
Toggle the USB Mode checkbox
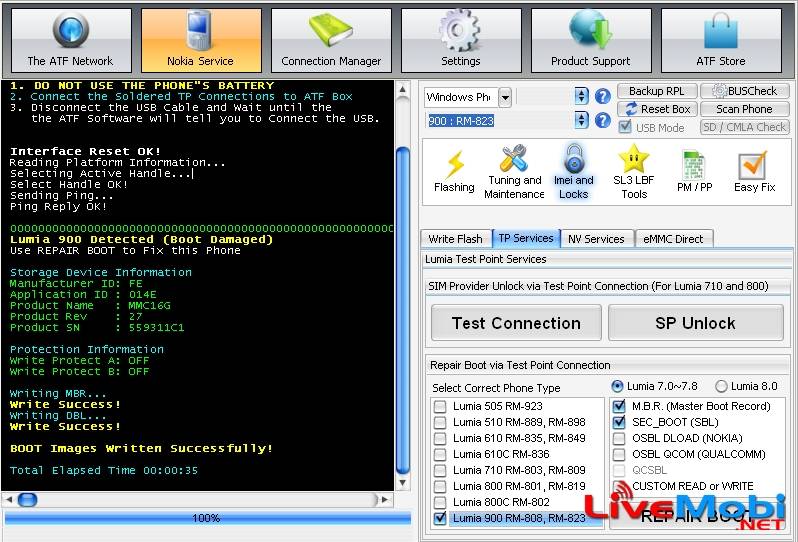(625, 127)
